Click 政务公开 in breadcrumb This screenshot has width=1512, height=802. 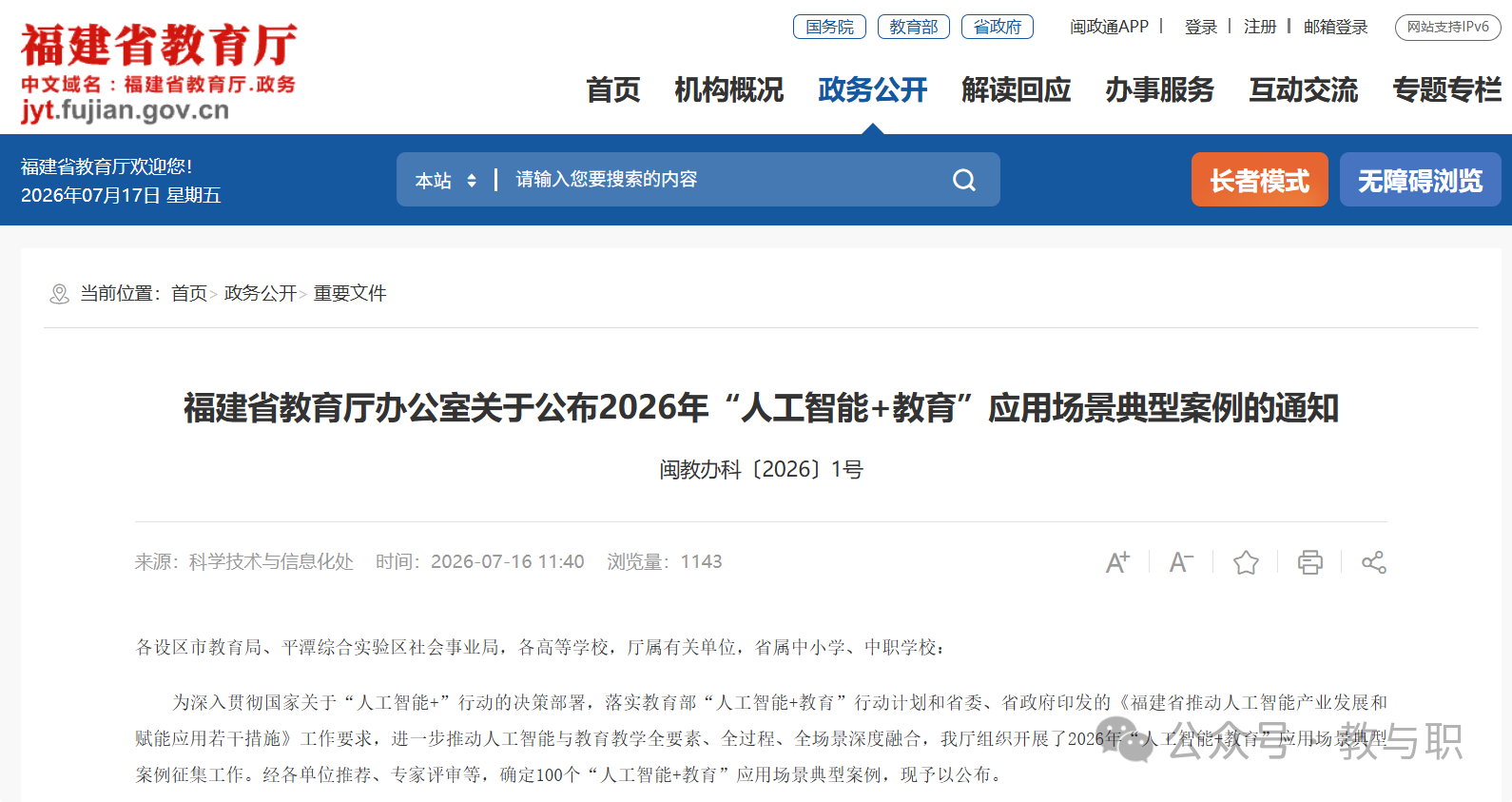[x=261, y=294]
